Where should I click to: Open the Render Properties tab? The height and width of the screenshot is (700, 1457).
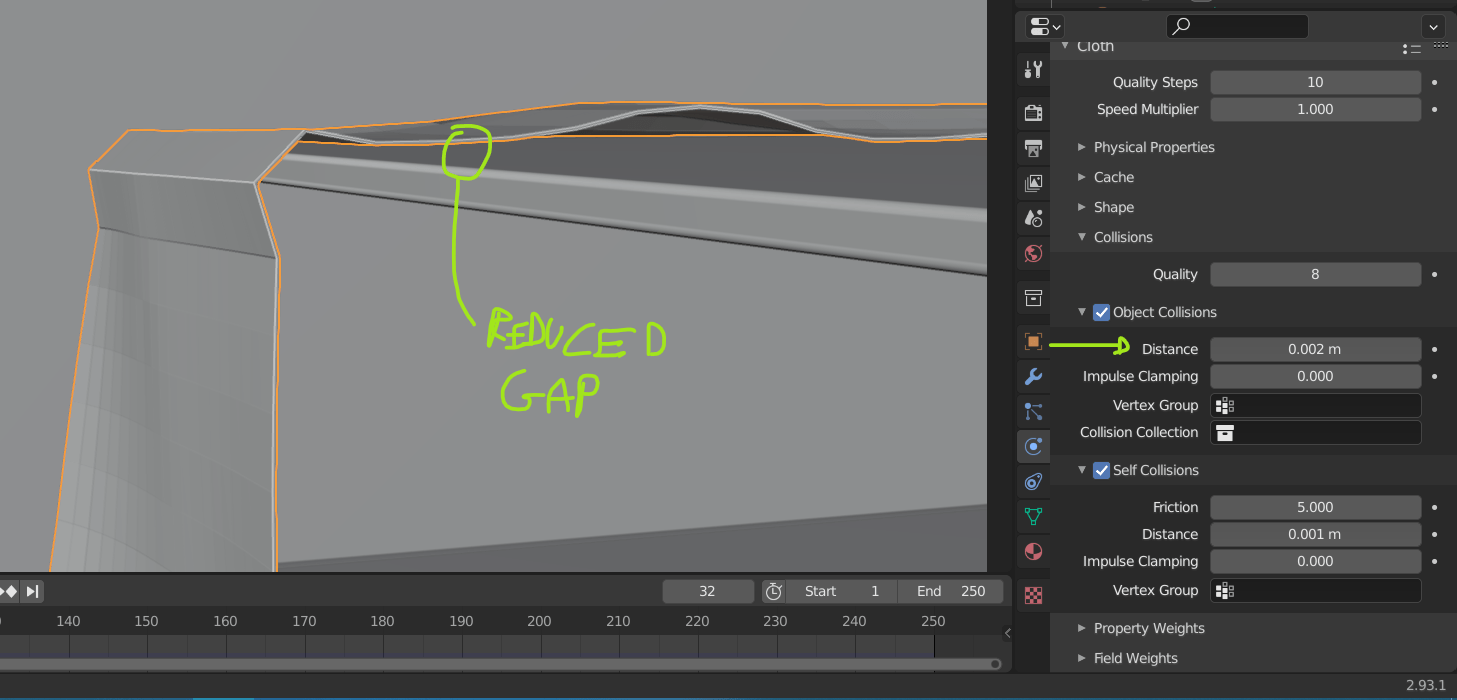click(x=1033, y=112)
